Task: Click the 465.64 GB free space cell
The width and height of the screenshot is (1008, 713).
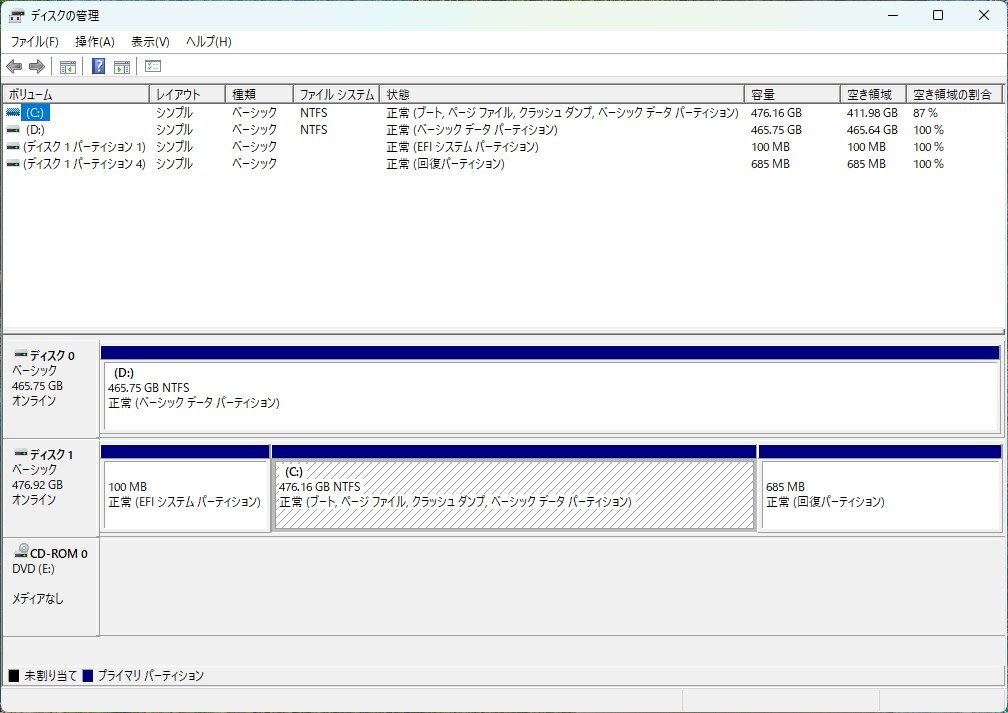Action: coord(872,130)
